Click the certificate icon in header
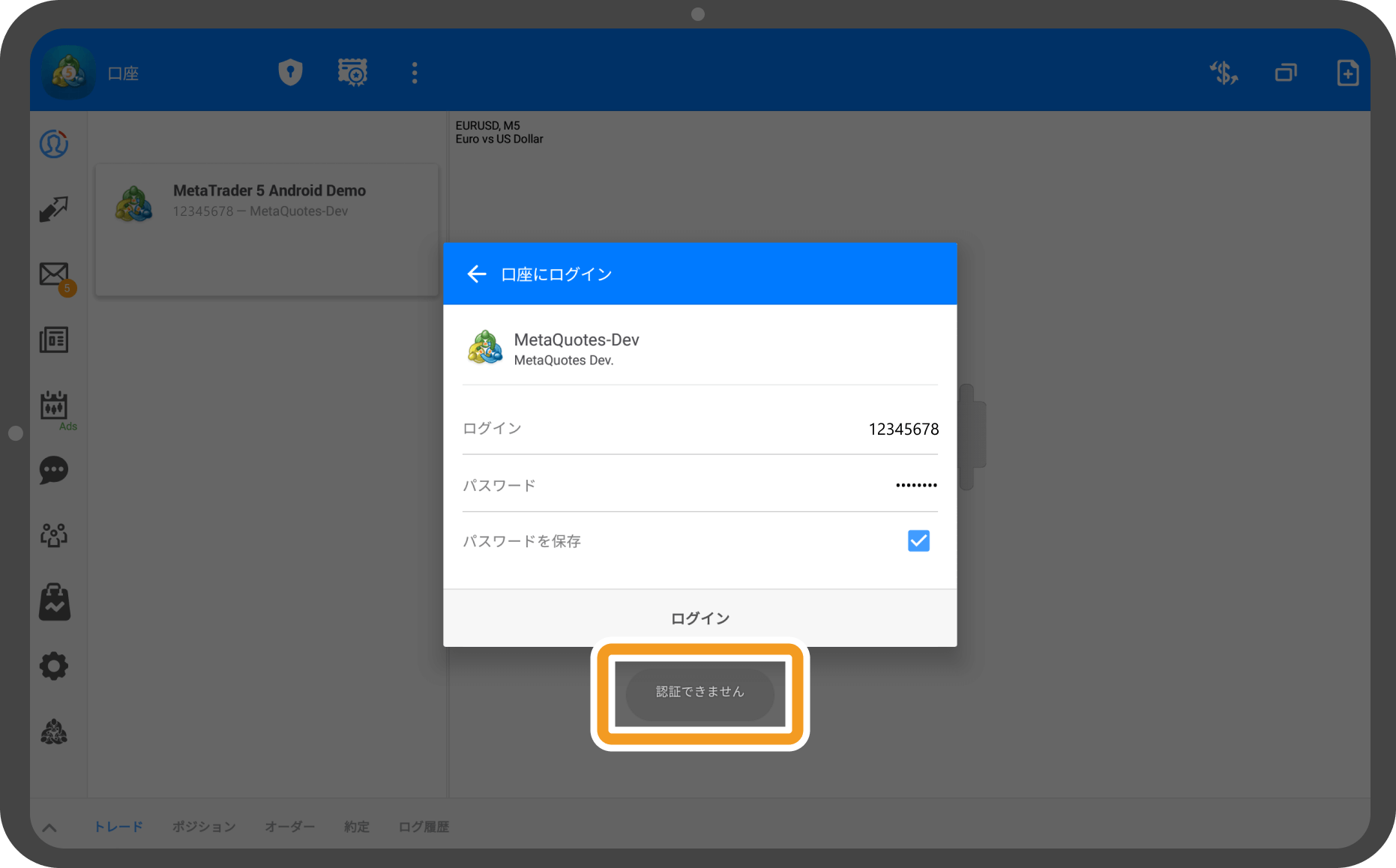Screen dimensions: 1396x868 coord(352,73)
